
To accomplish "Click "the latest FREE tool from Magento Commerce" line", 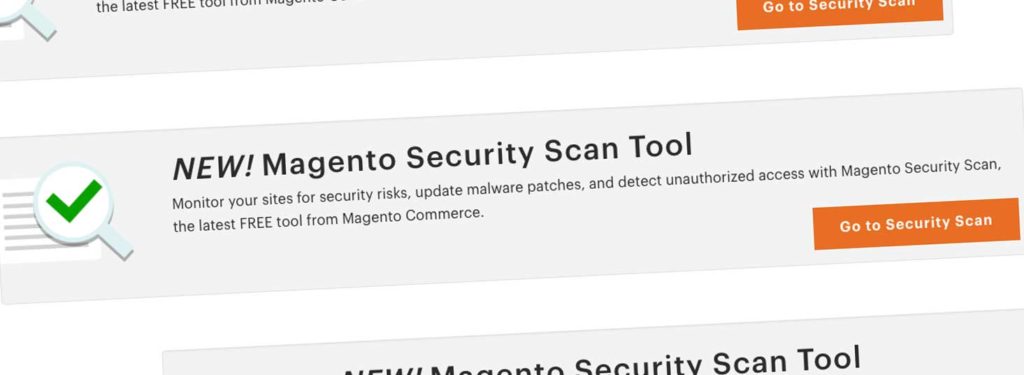I will point(328,220).
